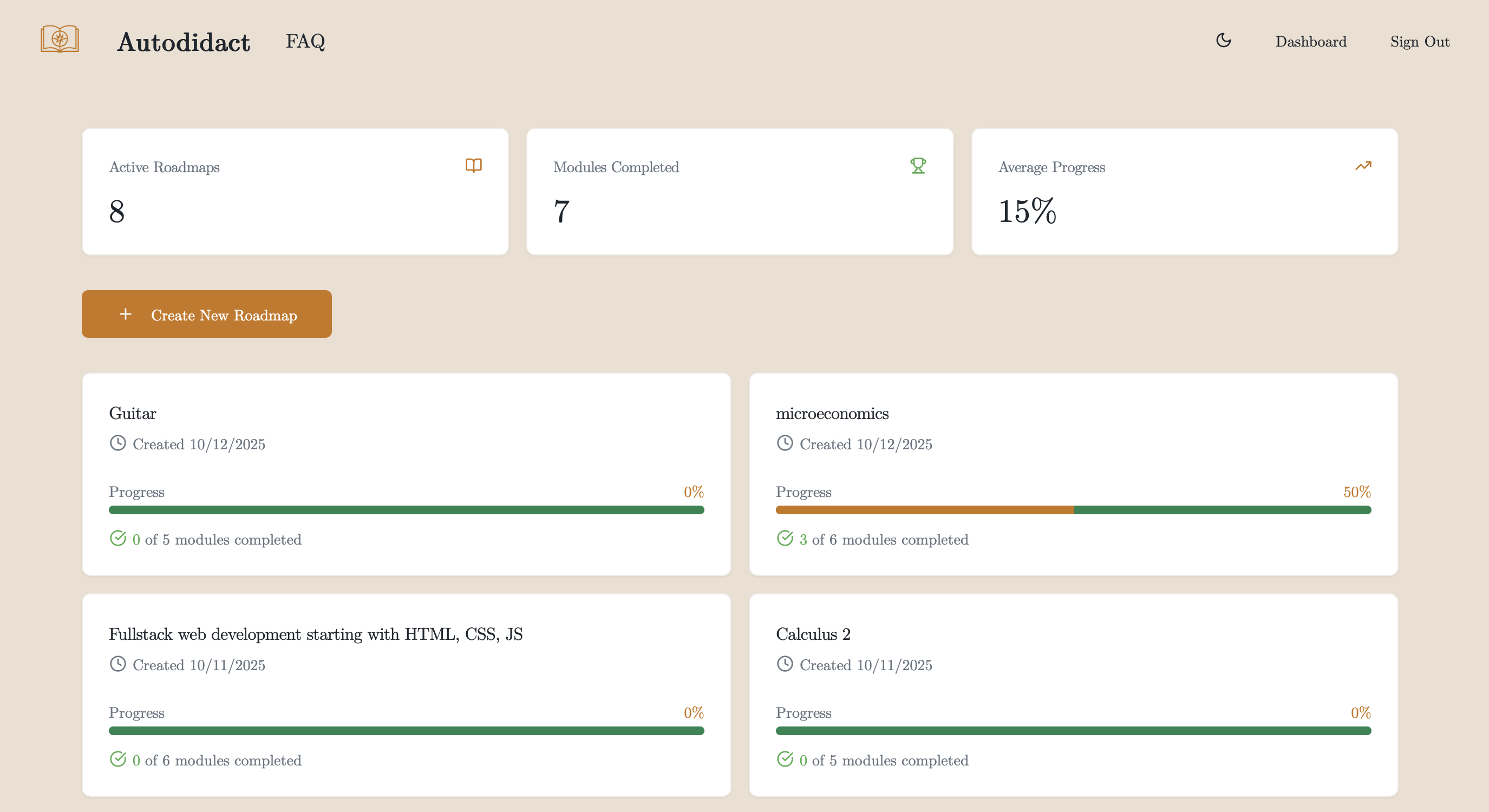Open the microeconomics roadmap
The image size is (1489, 812).
click(x=832, y=414)
